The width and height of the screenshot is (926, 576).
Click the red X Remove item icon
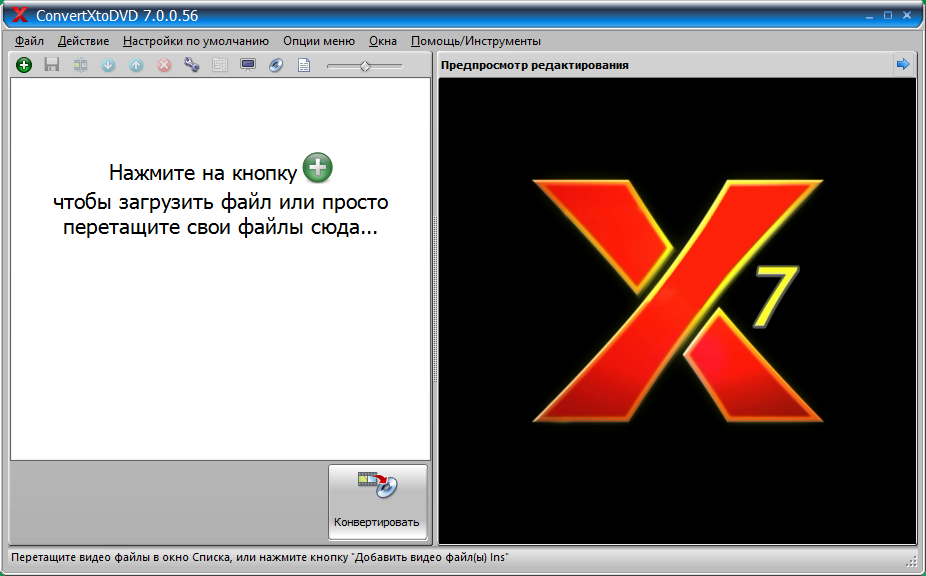[163, 64]
